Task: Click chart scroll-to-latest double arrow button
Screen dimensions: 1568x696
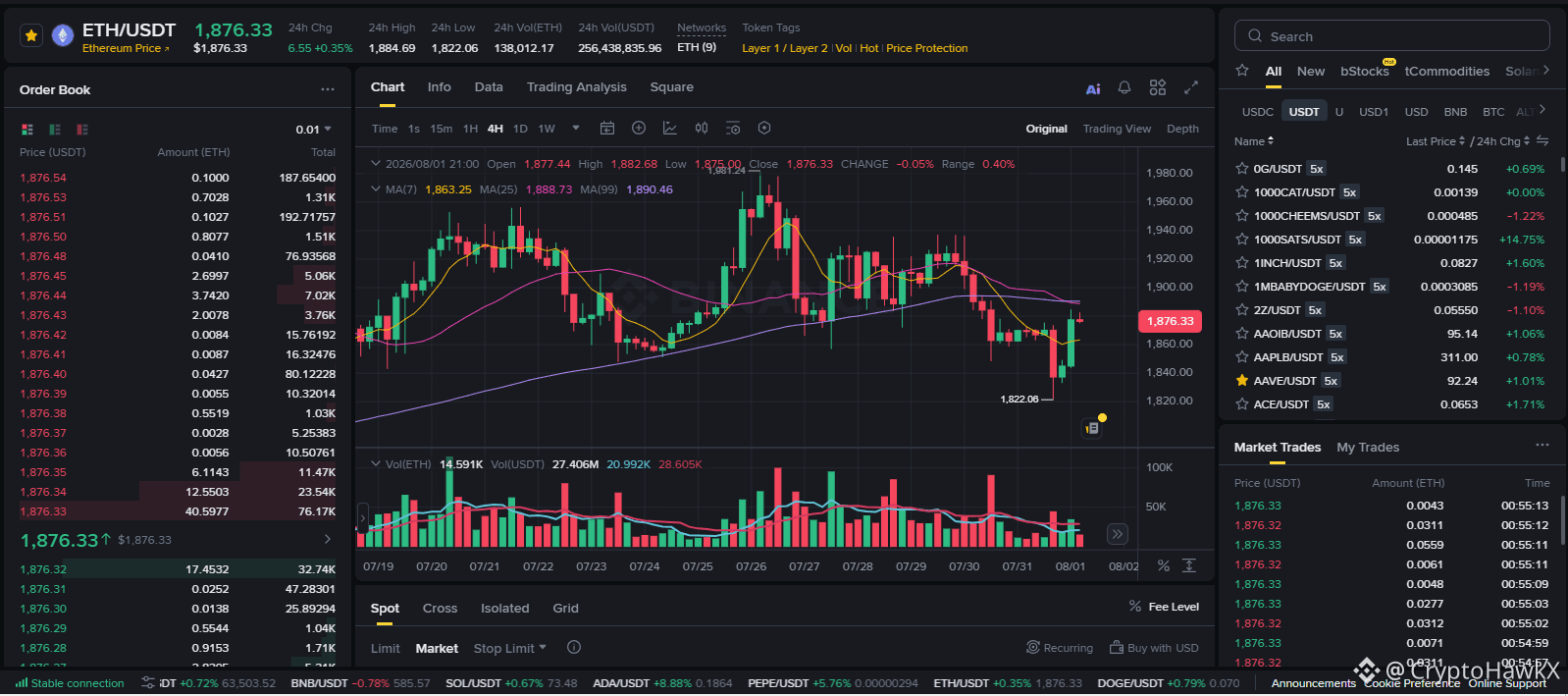Action: point(1117,534)
